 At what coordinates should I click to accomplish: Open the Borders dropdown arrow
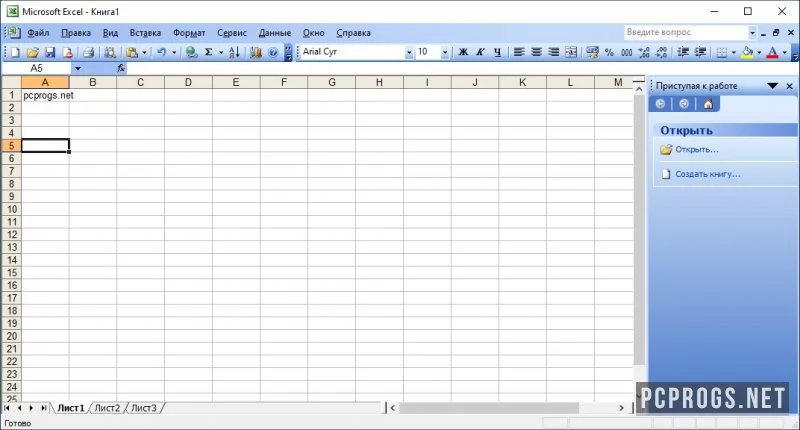click(x=734, y=52)
